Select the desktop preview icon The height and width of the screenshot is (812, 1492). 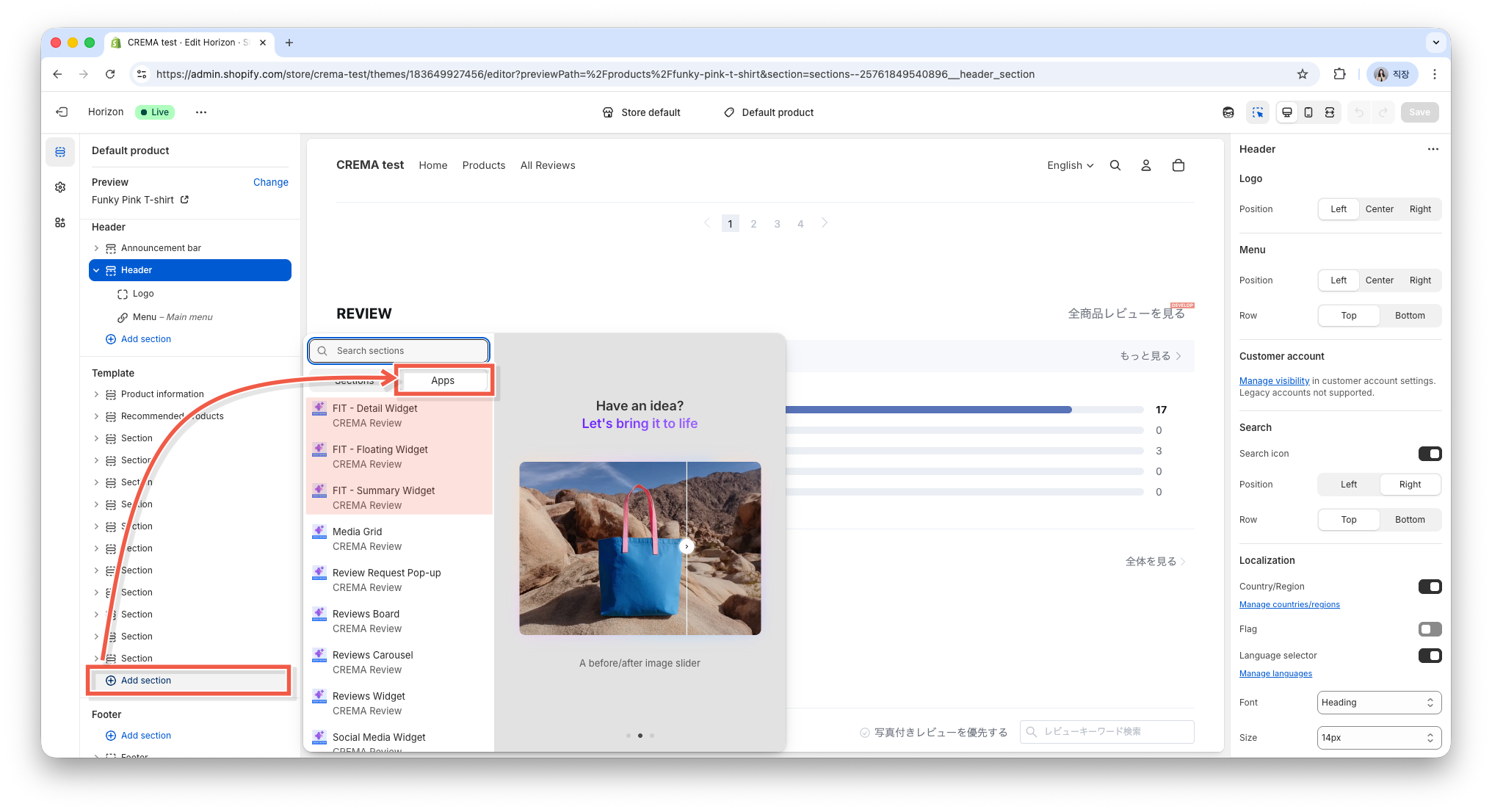(1286, 112)
